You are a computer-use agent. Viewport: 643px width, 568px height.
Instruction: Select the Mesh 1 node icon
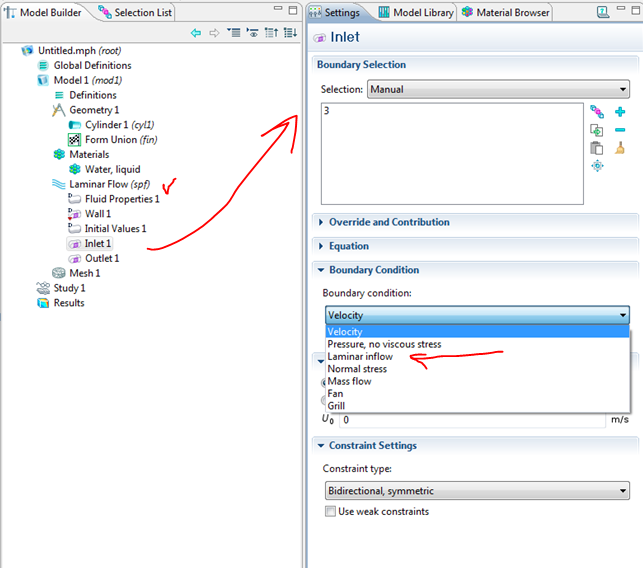pyautogui.click(x=59, y=273)
